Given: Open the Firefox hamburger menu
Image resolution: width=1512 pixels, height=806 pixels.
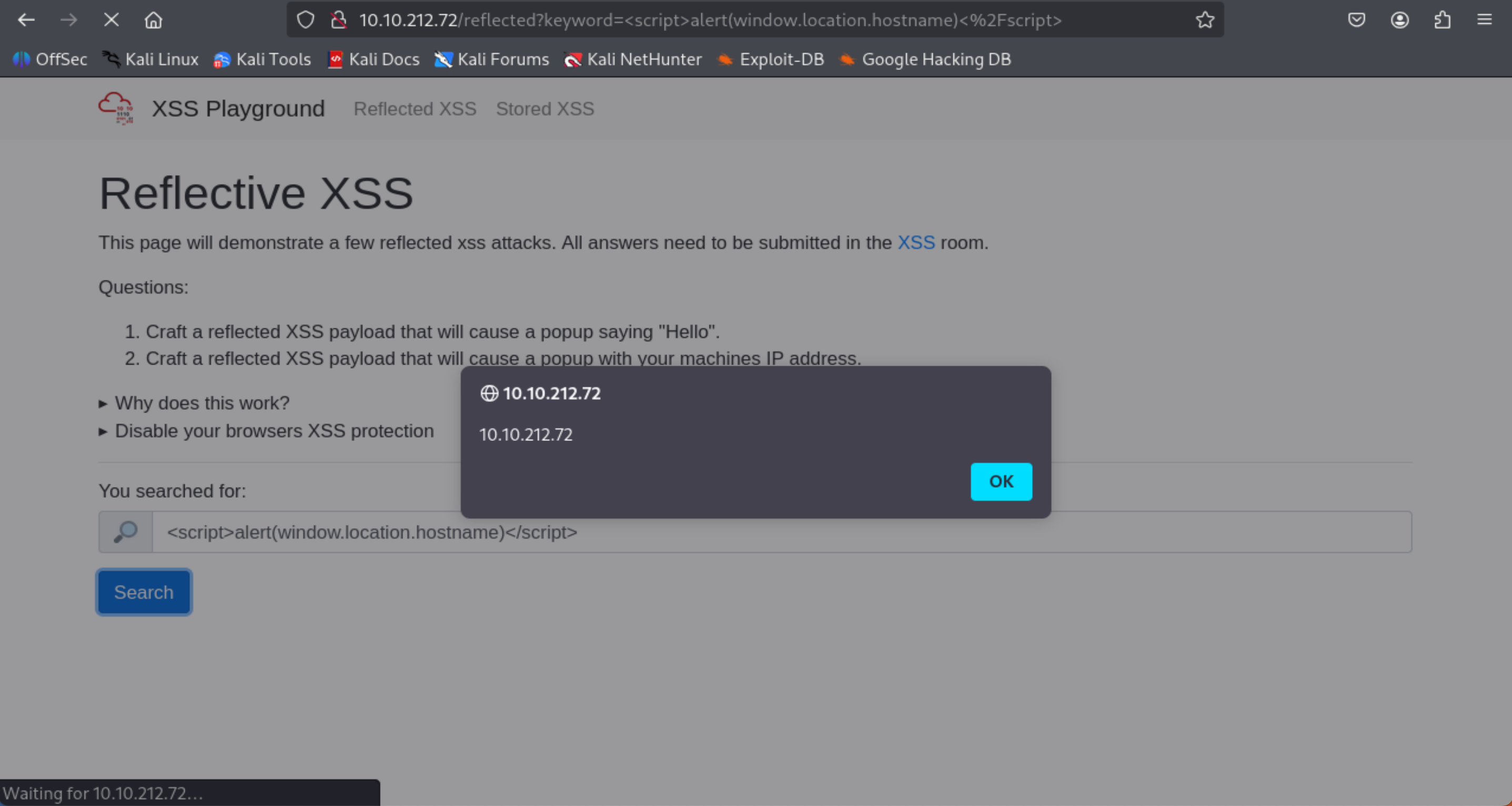Looking at the screenshot, I should click(1485, 20).
